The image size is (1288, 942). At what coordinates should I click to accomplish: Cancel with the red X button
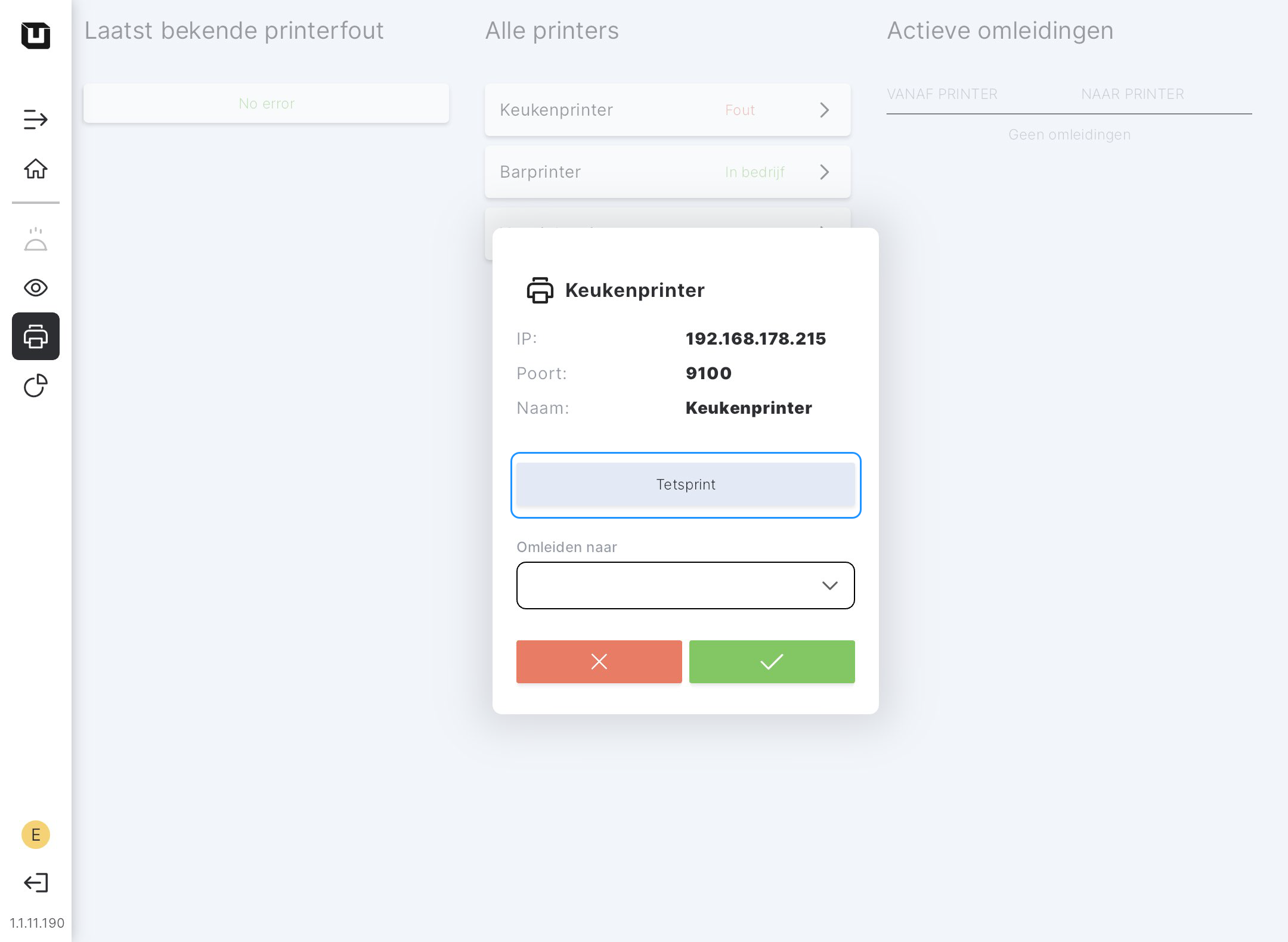[599, 662]
